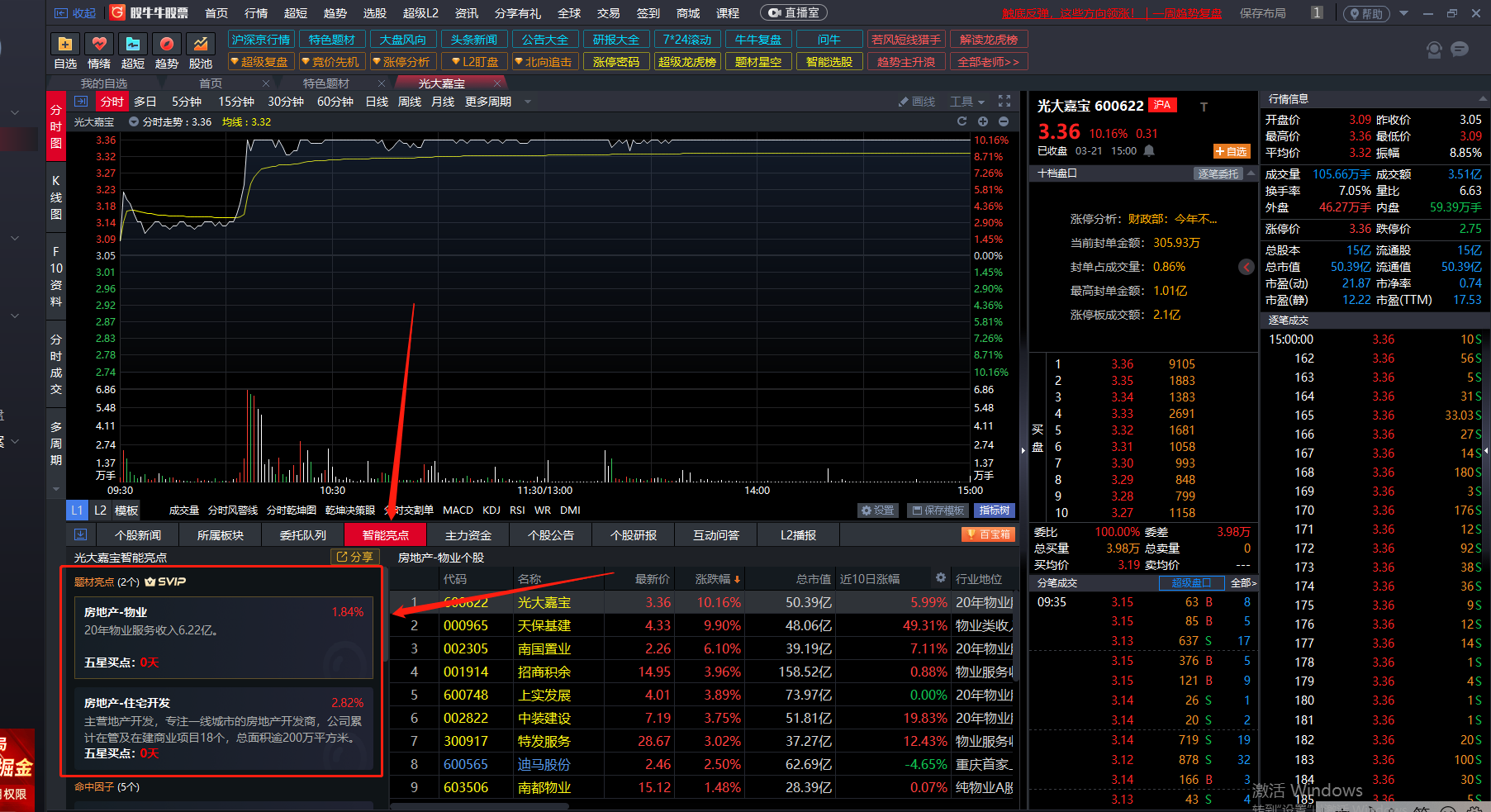Click the red collapse arrow in limit-up analysis

click(x=1246, y=267)
